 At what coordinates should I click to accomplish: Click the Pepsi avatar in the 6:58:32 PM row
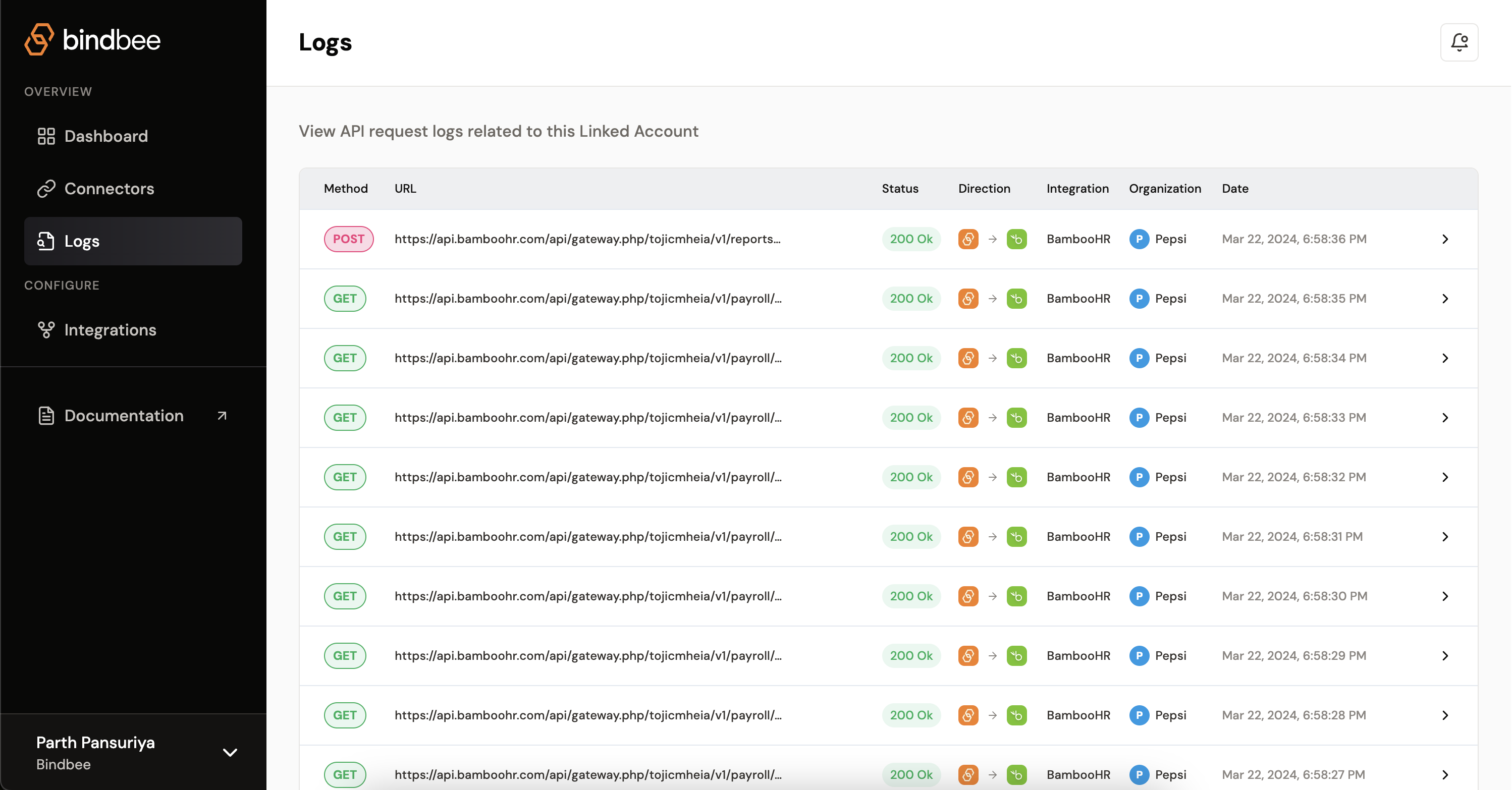coord(1139,477)
